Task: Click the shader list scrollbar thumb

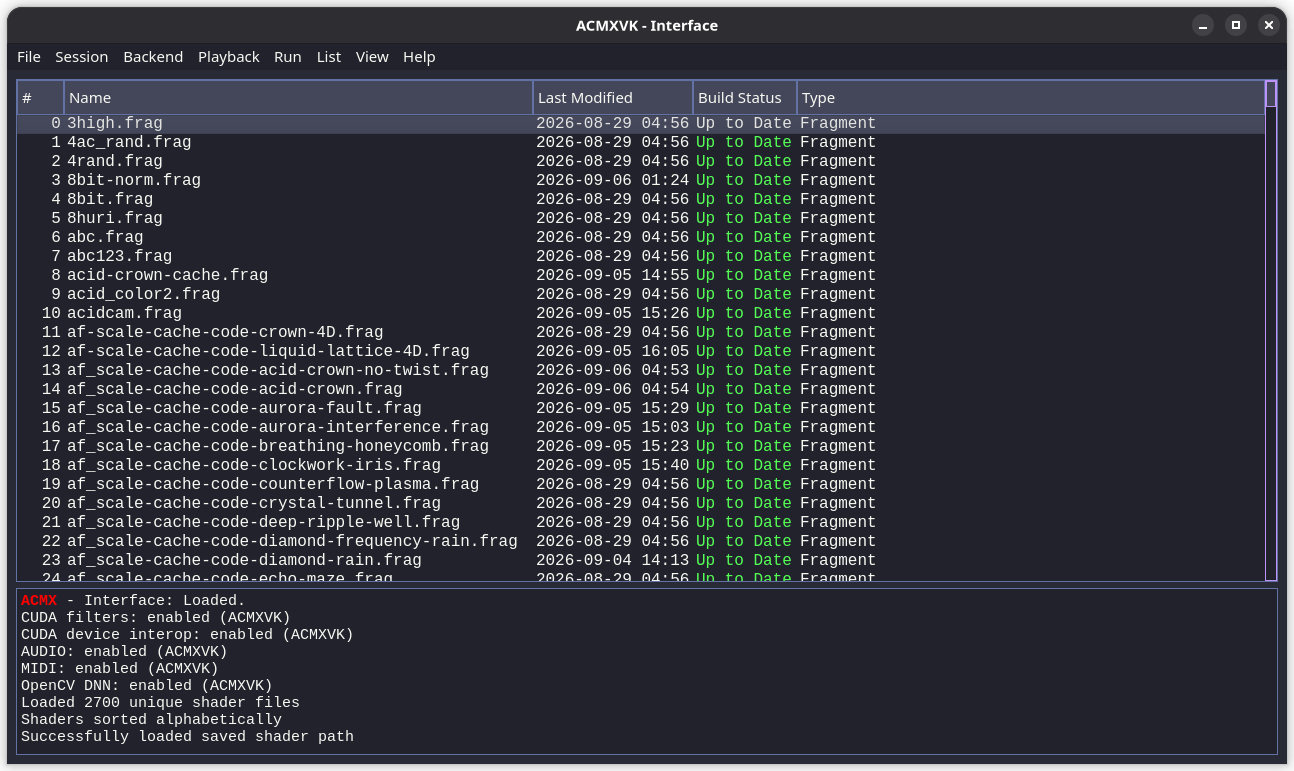Action: (x=1271, y=94)
